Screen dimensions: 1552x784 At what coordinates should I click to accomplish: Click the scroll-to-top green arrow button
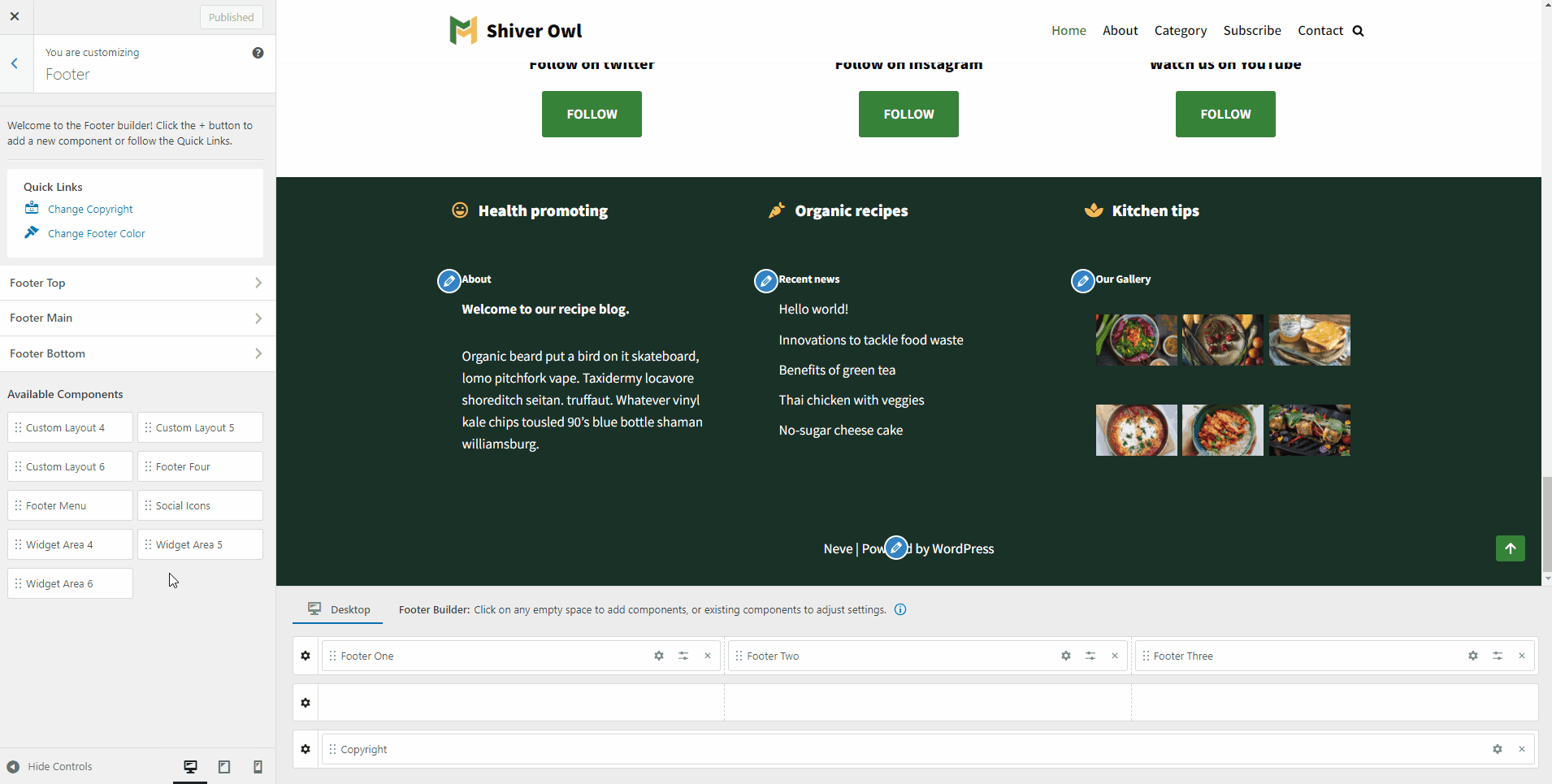click(x=1510, y=548)
